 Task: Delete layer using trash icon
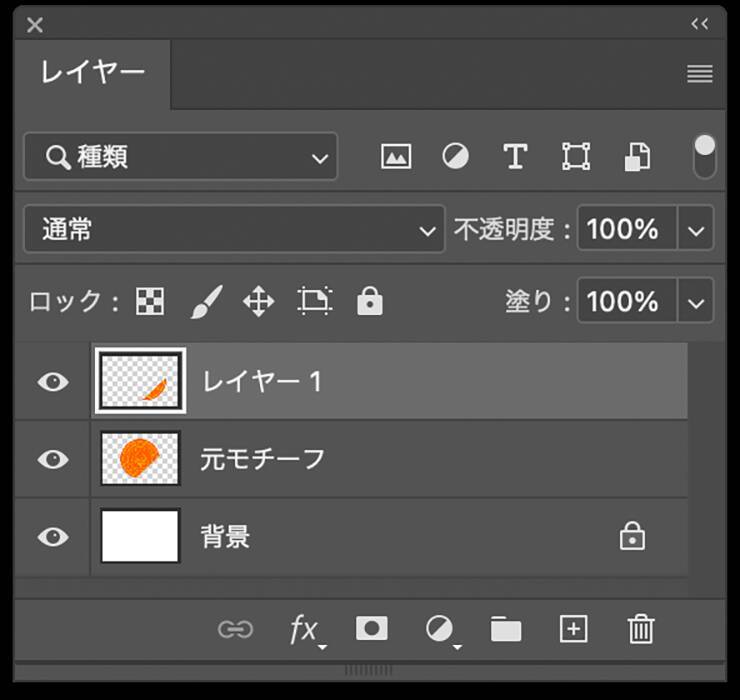pos(640,628)
